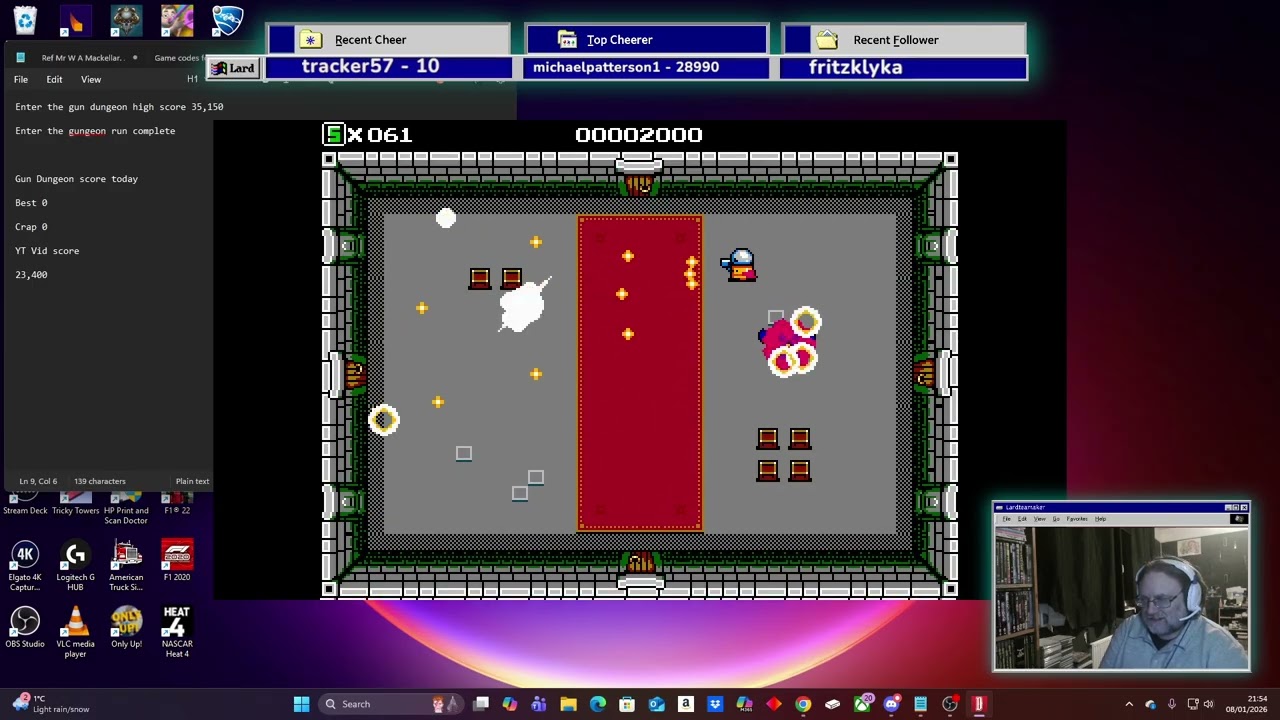This screenshot has width=1280, height=720.
Task: Click the player character in the game
Action: 740,265
